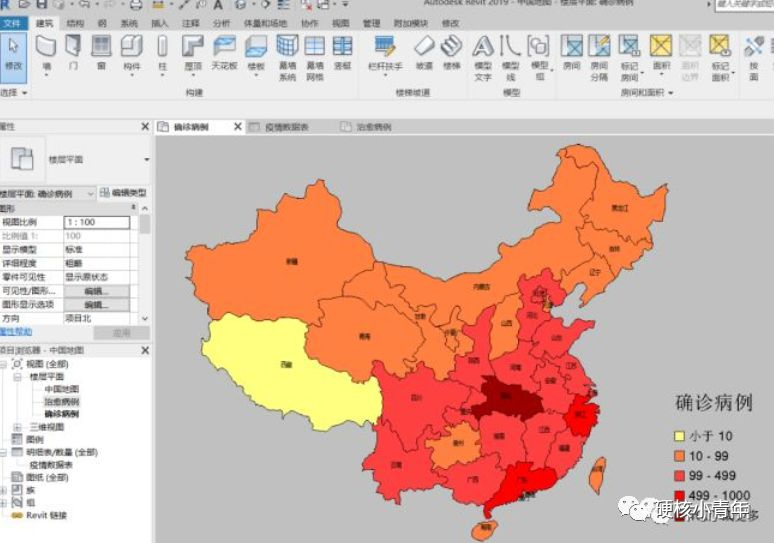
Task: Expand the 族 node in project browser
Action: tap(4, 490)
